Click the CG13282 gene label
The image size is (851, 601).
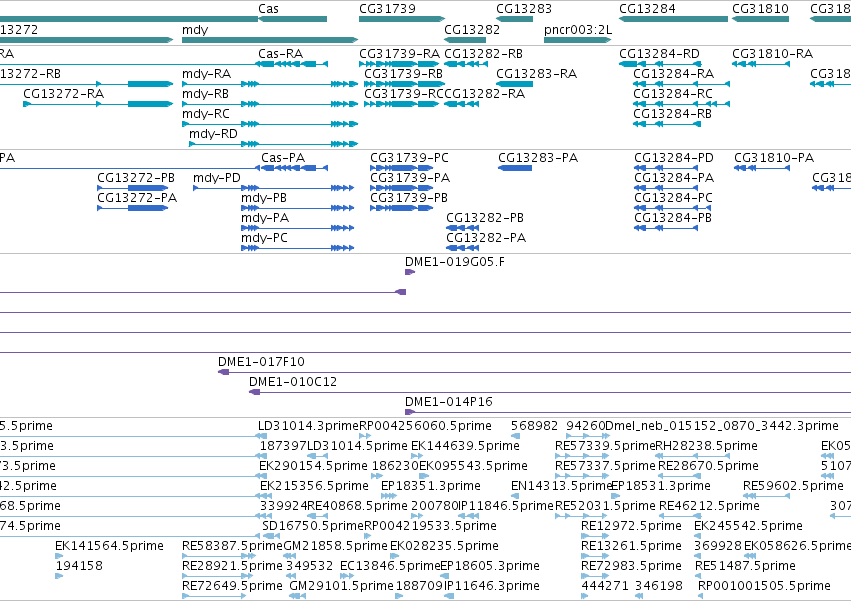pos(472,29)
